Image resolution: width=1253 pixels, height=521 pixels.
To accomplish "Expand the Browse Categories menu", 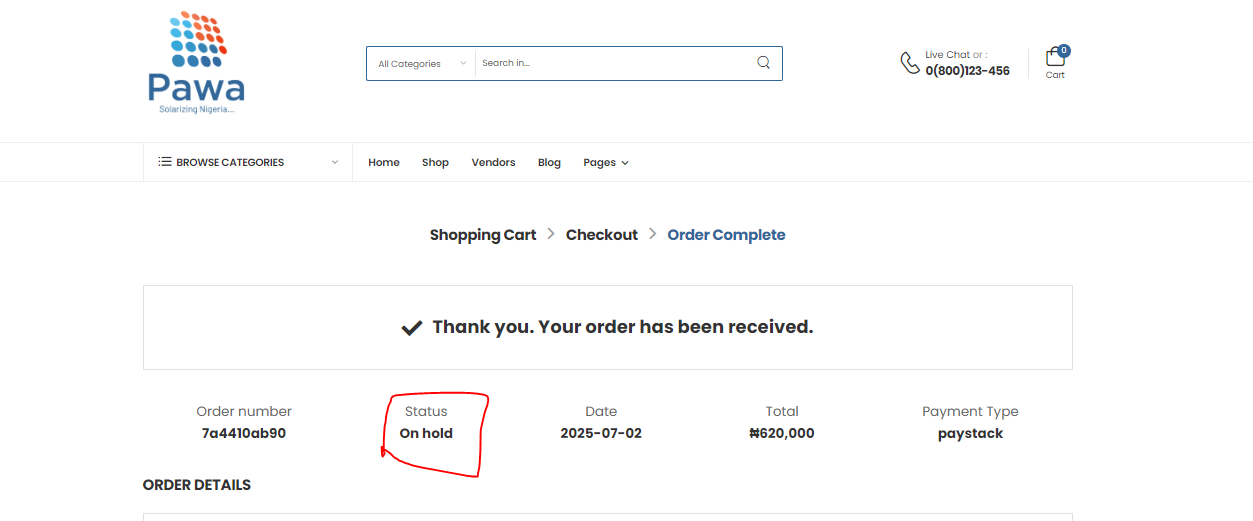I will click(x=248, y=162).
